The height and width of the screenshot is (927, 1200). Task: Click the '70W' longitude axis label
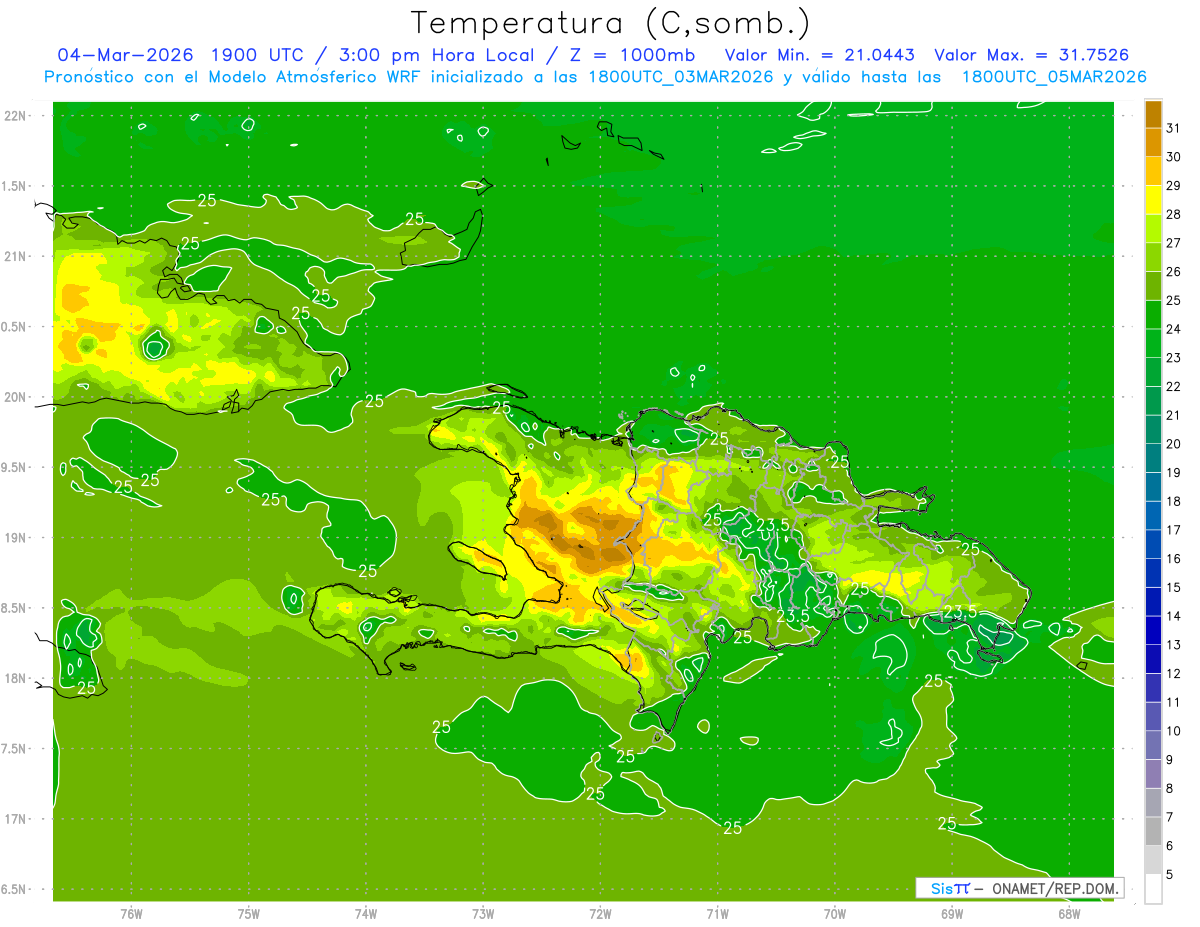(x=835, y=913)
